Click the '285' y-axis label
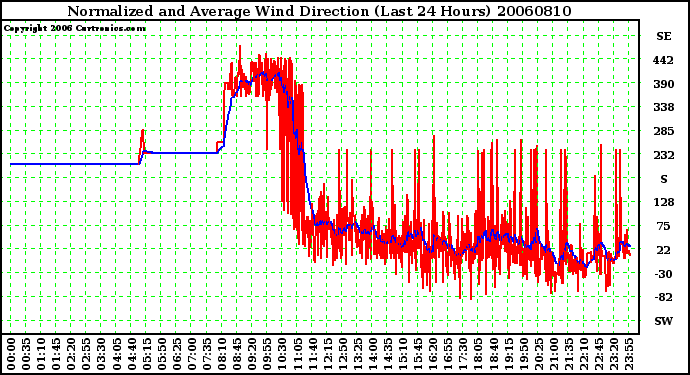The image size is (690, 375). pos(663,131)
